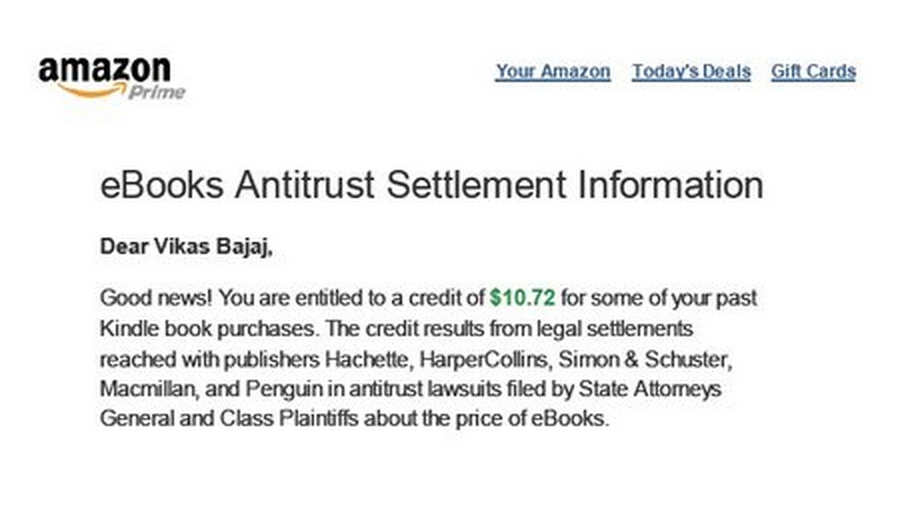Viewport: 902px width, 518px height.
Task: Click the eBooks Antitrust Settlement Information heading
Action: pos(432,184)
